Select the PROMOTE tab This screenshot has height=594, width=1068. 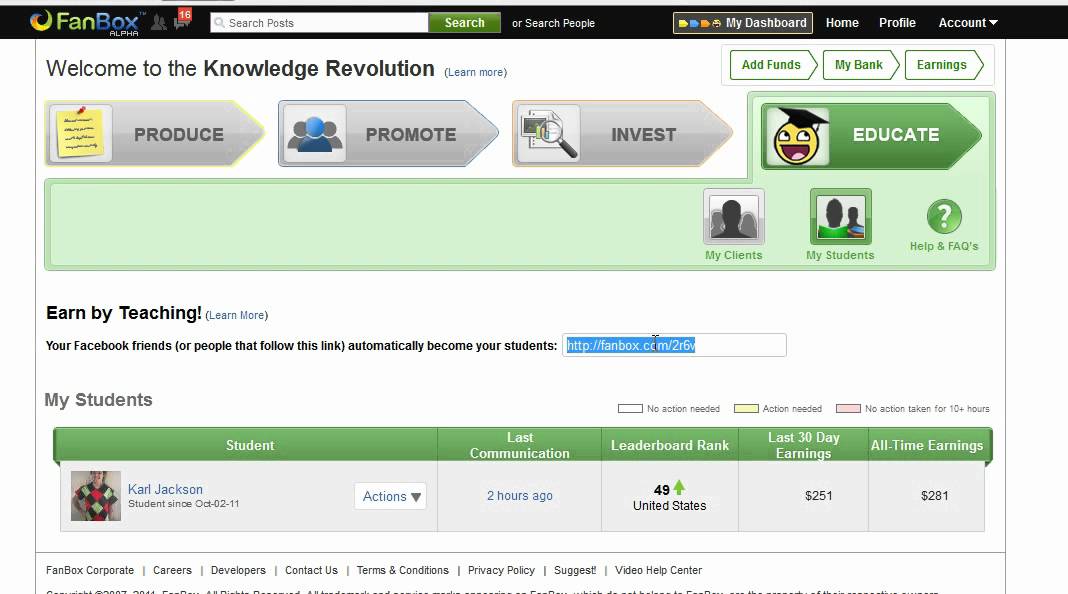[x=388, y=134]
